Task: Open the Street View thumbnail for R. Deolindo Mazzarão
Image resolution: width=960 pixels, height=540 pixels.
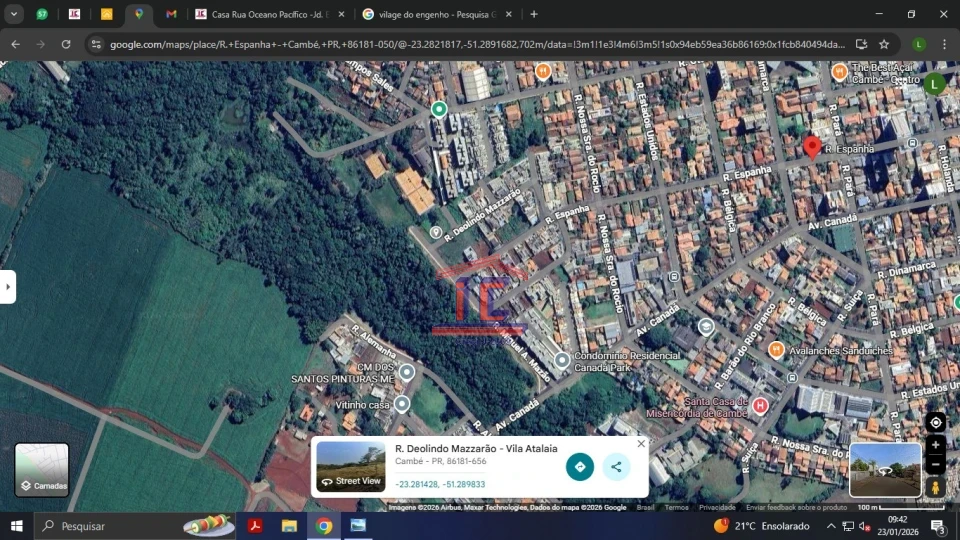Action: [351, 467]
